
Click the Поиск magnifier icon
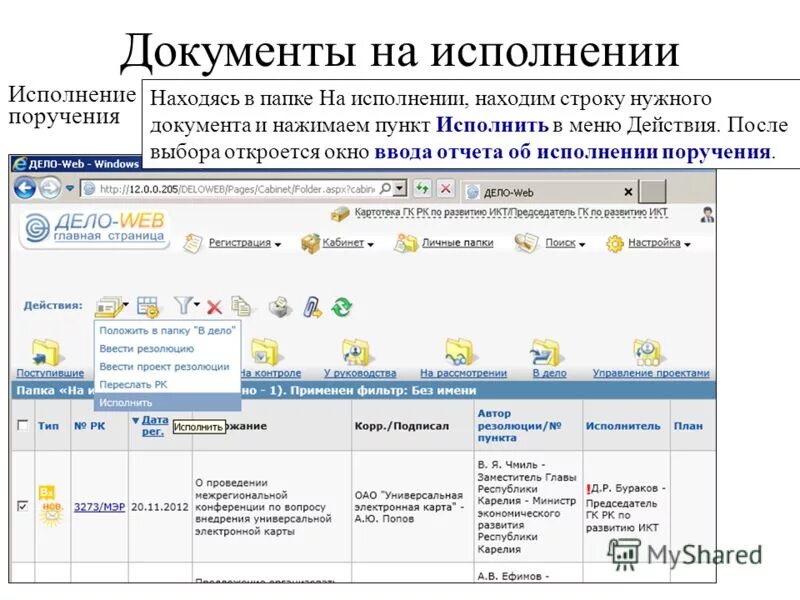tap(526, 243)
